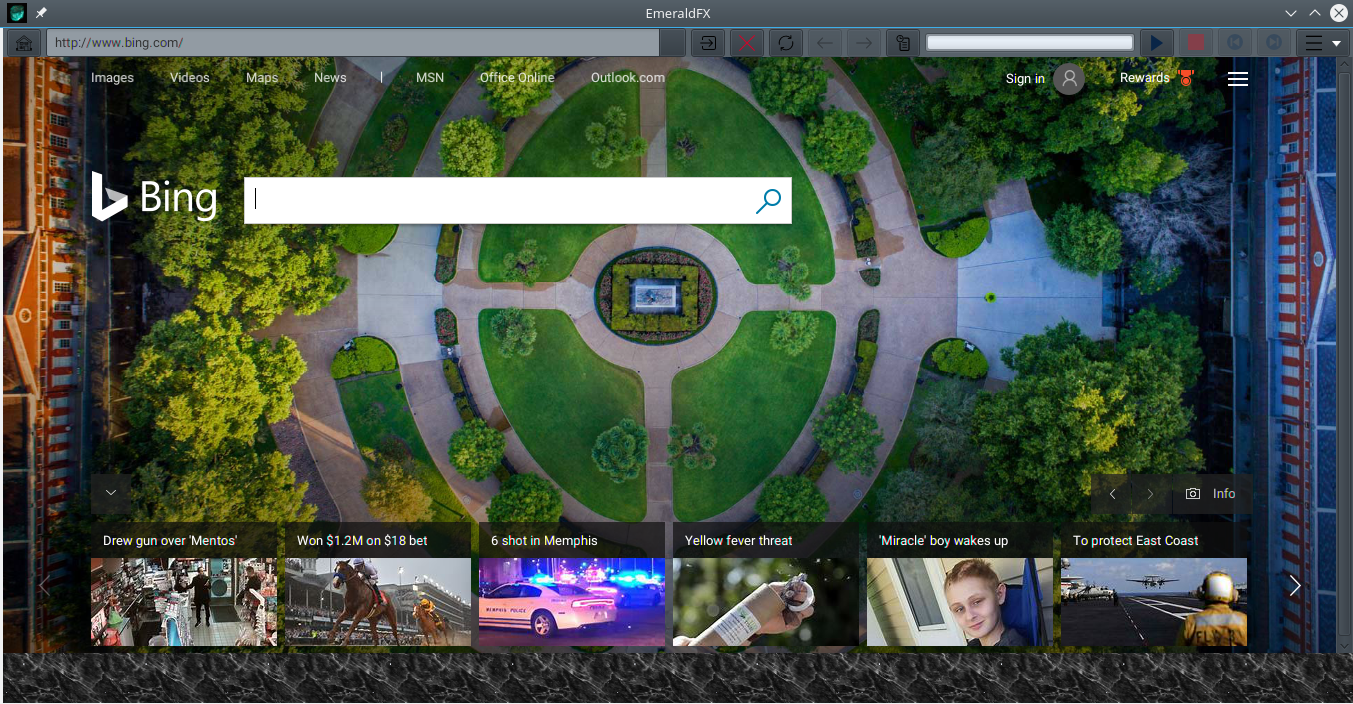1353x704 pixels.
Task: Load the entered URL with the go icon
Action: click(x=707, y=43)
